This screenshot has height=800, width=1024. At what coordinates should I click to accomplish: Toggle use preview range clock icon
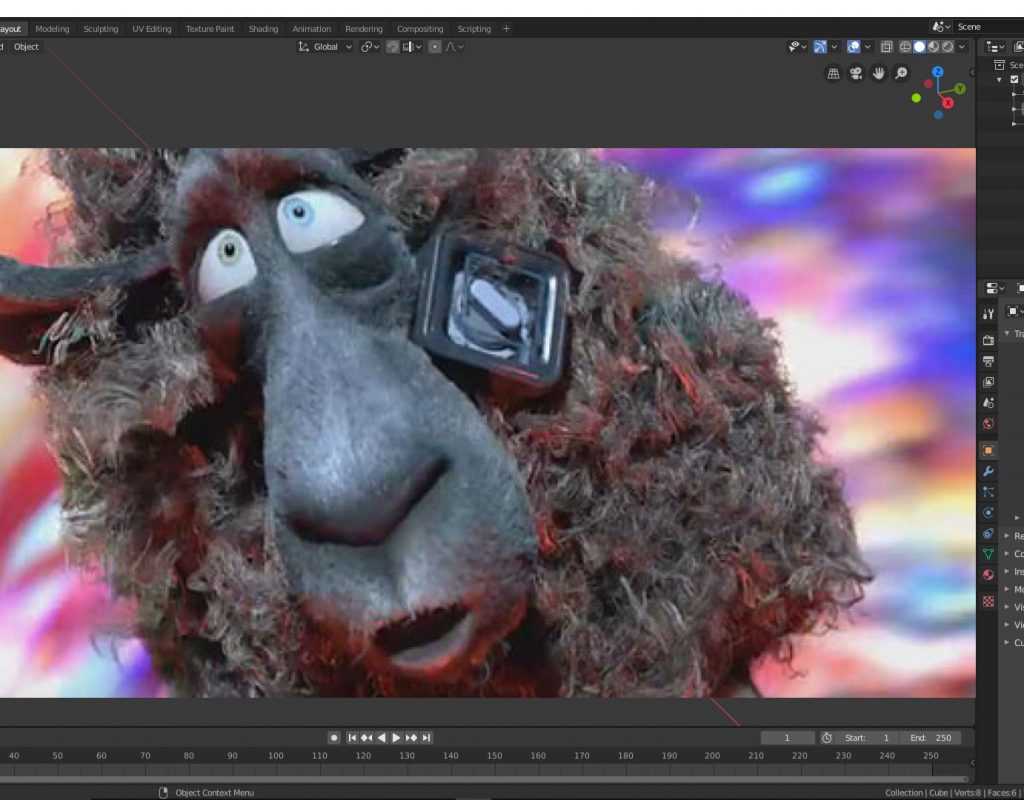(827, 737)
